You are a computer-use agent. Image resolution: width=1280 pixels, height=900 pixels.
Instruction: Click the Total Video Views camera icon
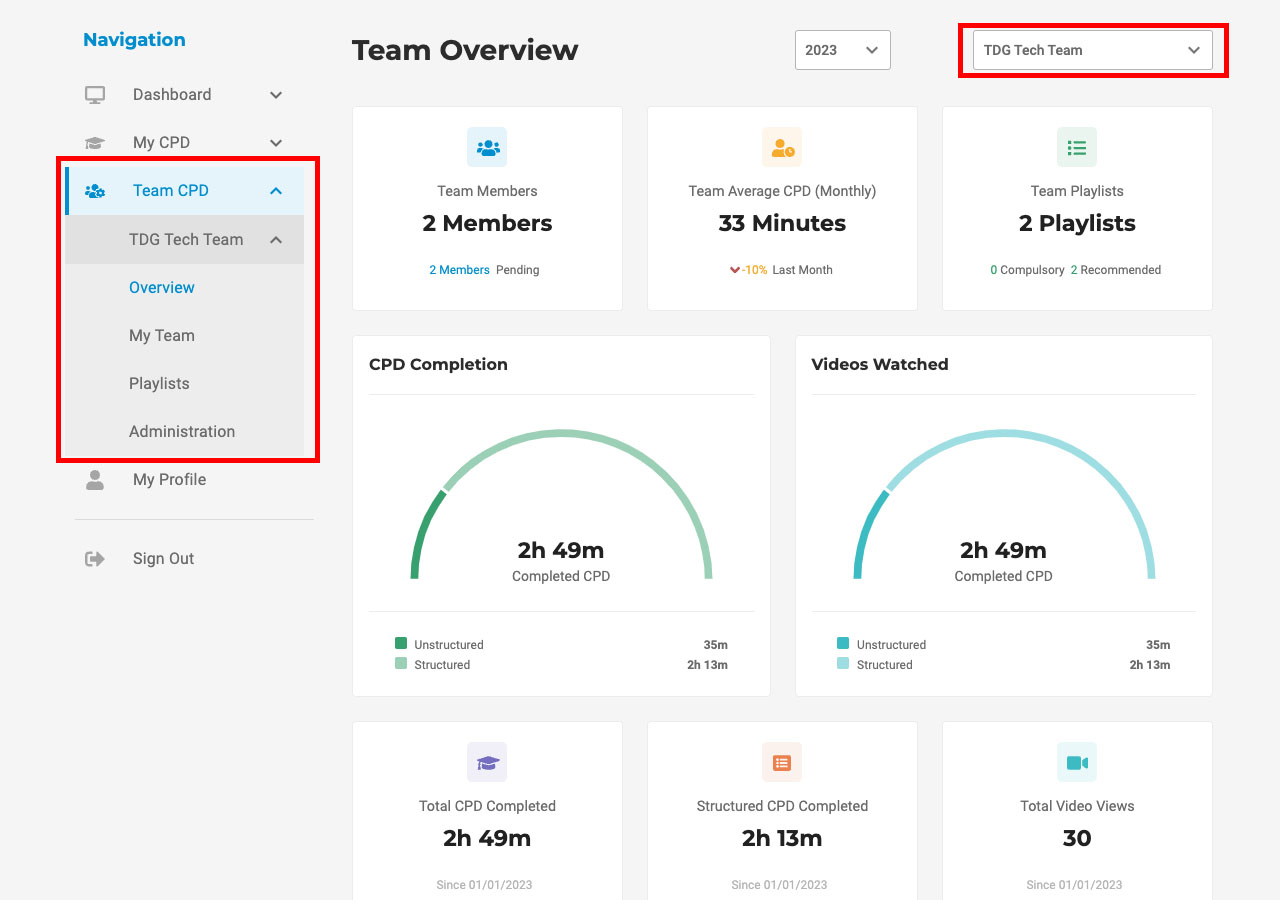[x=1077, y=762]
